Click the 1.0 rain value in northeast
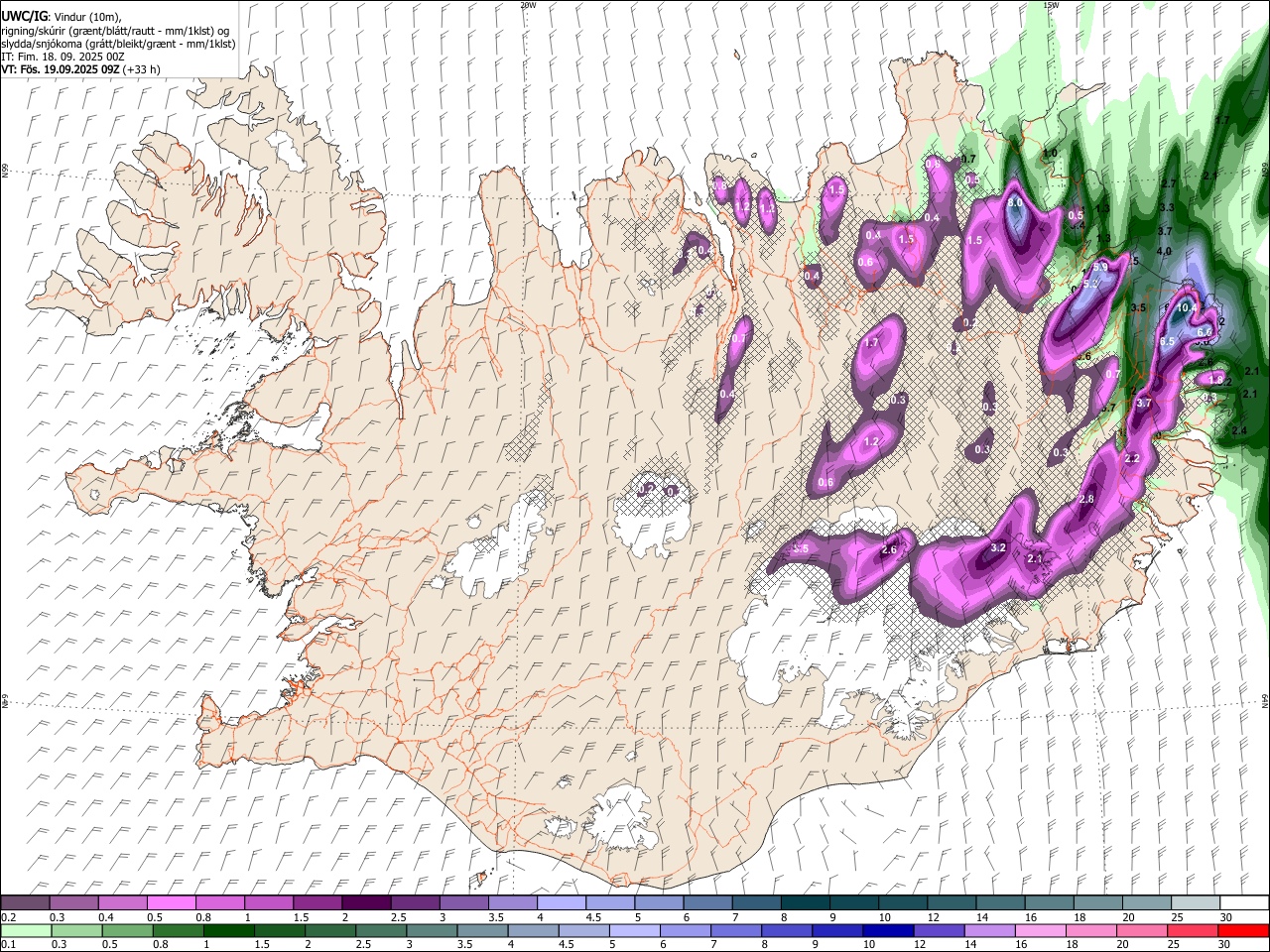 [x=1049, y=154]
